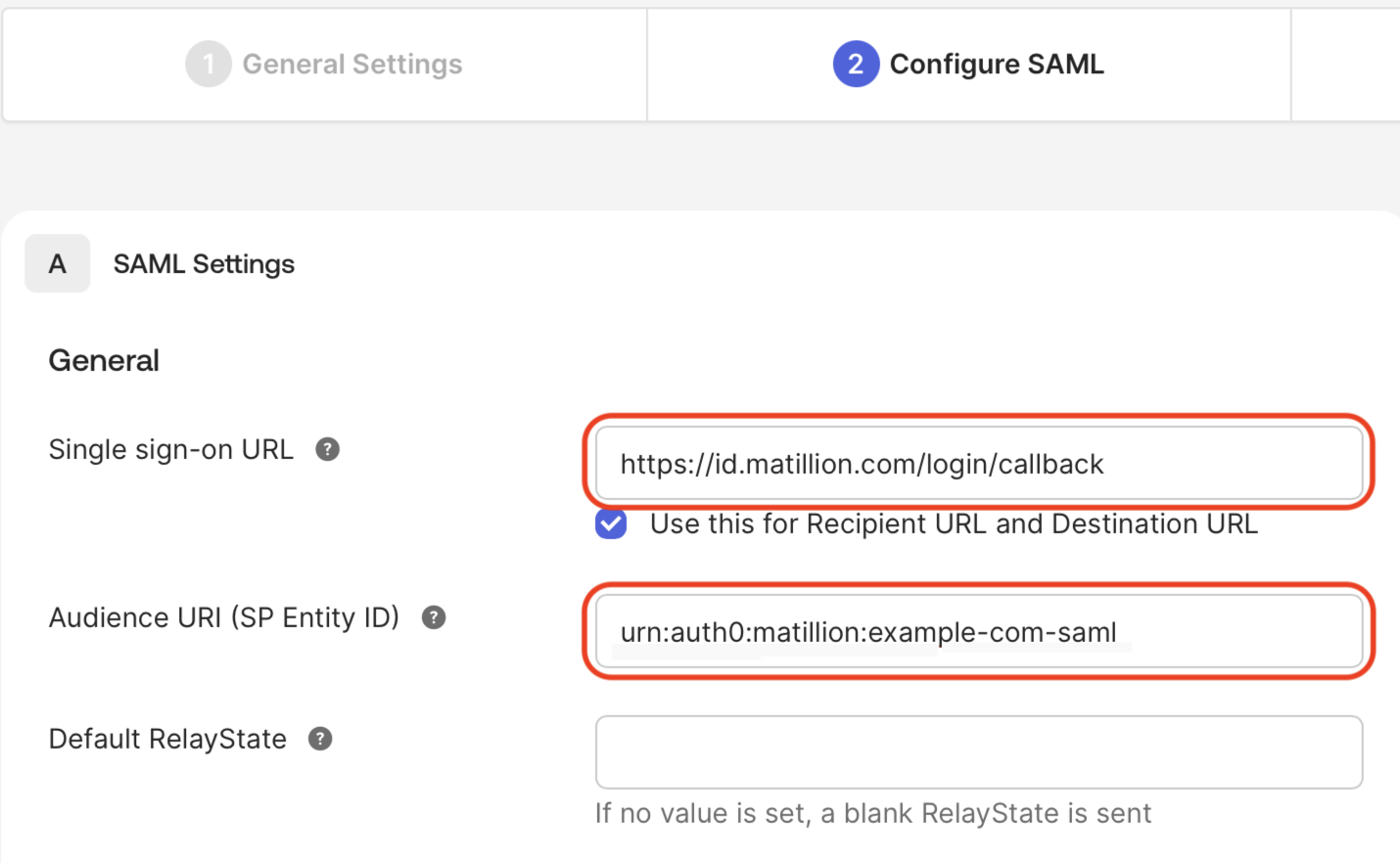Focus the empty Default RelayState field

(979, 751)
